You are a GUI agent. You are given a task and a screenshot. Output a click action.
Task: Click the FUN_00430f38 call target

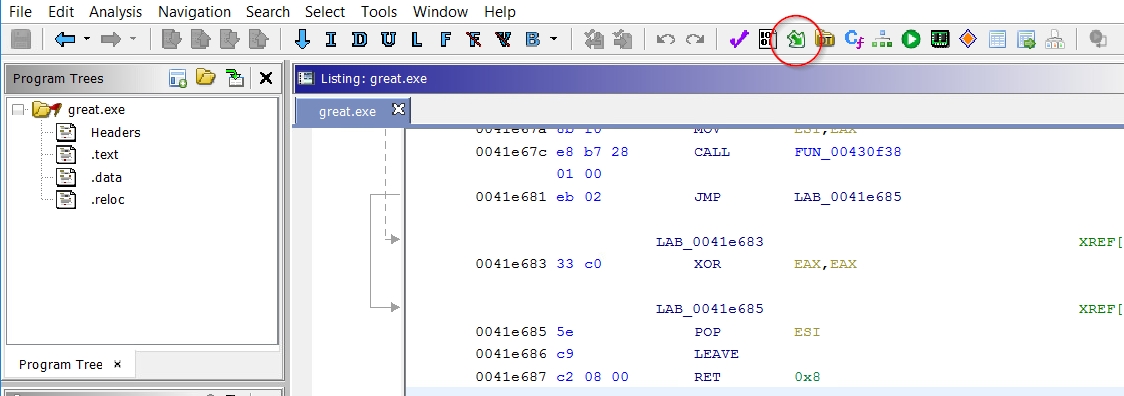click(844, 152)
